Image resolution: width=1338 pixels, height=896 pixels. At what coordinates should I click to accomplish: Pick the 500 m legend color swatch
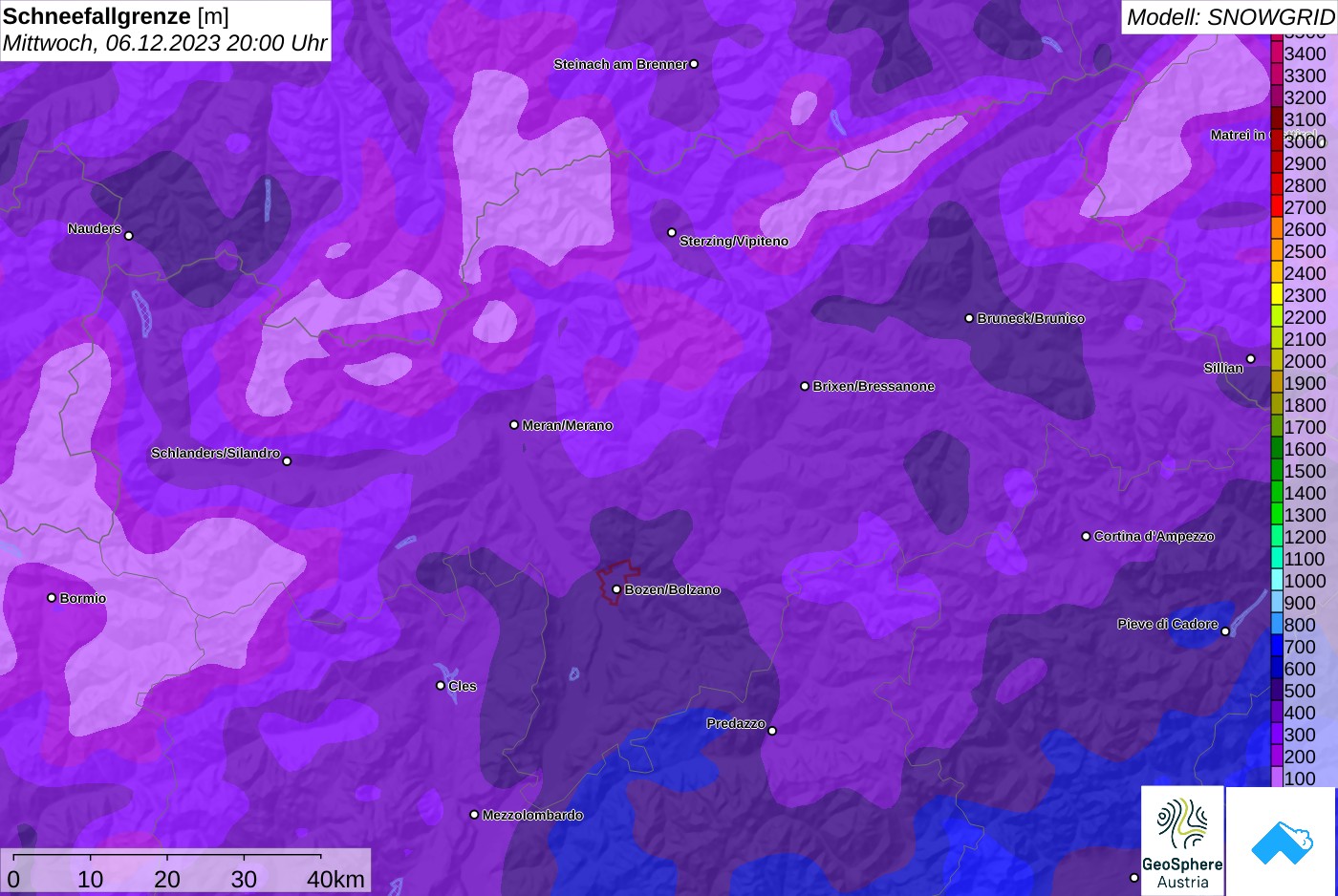(1277, 691)
